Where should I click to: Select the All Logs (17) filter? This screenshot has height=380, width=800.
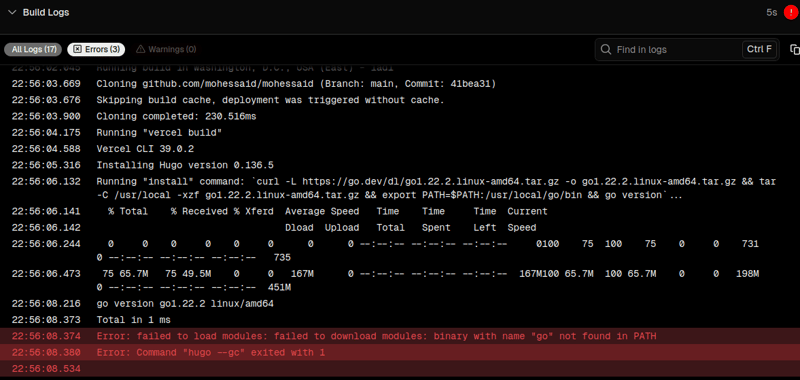(34, 49)
